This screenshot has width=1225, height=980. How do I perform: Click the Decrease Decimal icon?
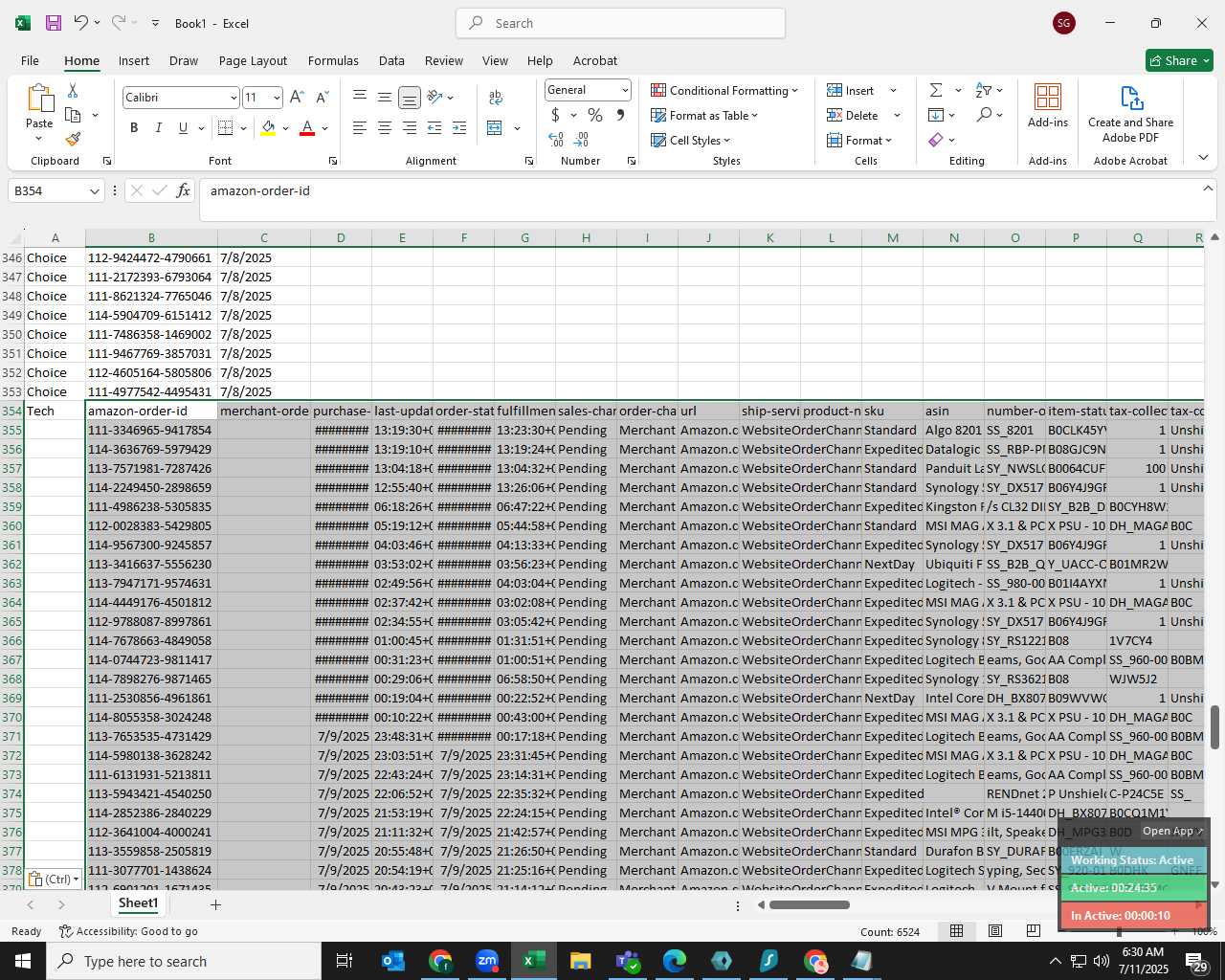click(x=582, y=140)
